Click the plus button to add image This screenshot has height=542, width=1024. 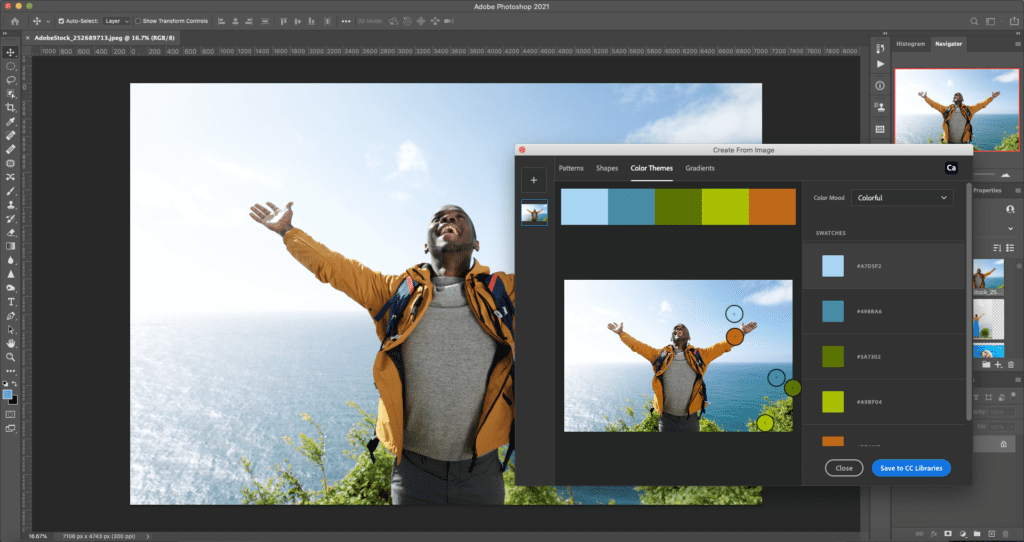[534, 180]
